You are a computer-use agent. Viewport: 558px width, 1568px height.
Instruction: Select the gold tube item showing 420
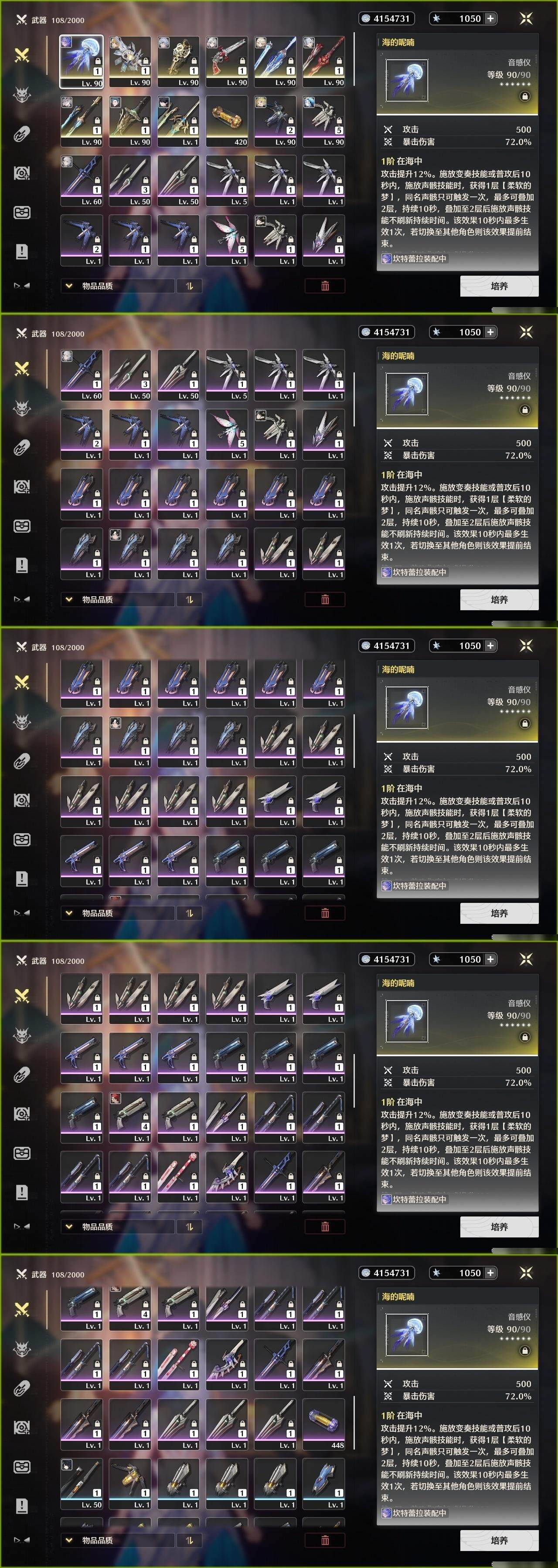[227, 121]
